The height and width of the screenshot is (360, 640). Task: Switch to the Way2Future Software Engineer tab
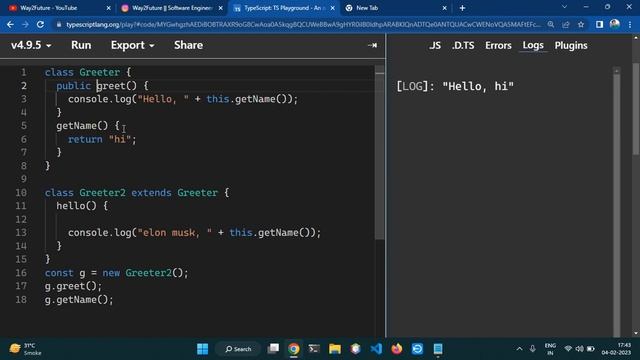click(171, 8)
